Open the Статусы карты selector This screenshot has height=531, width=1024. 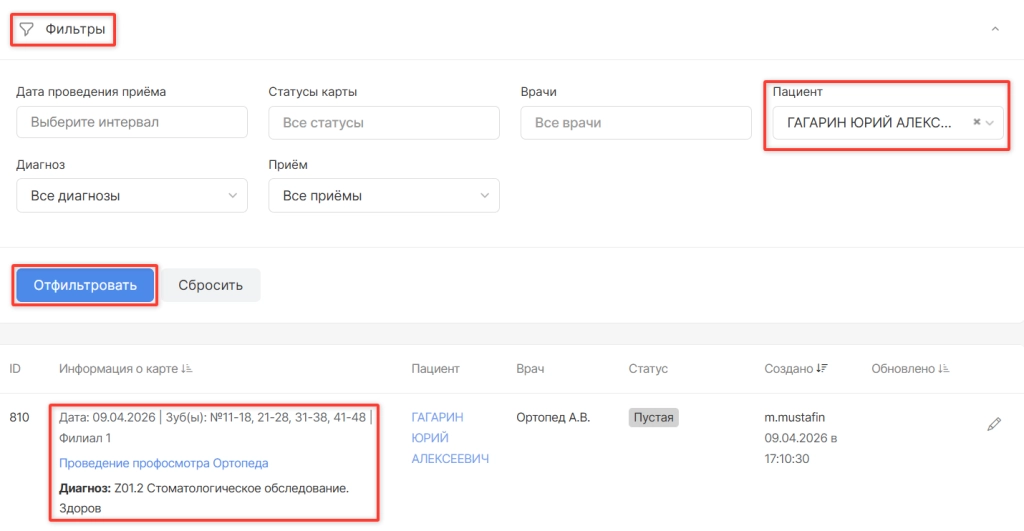384,123
